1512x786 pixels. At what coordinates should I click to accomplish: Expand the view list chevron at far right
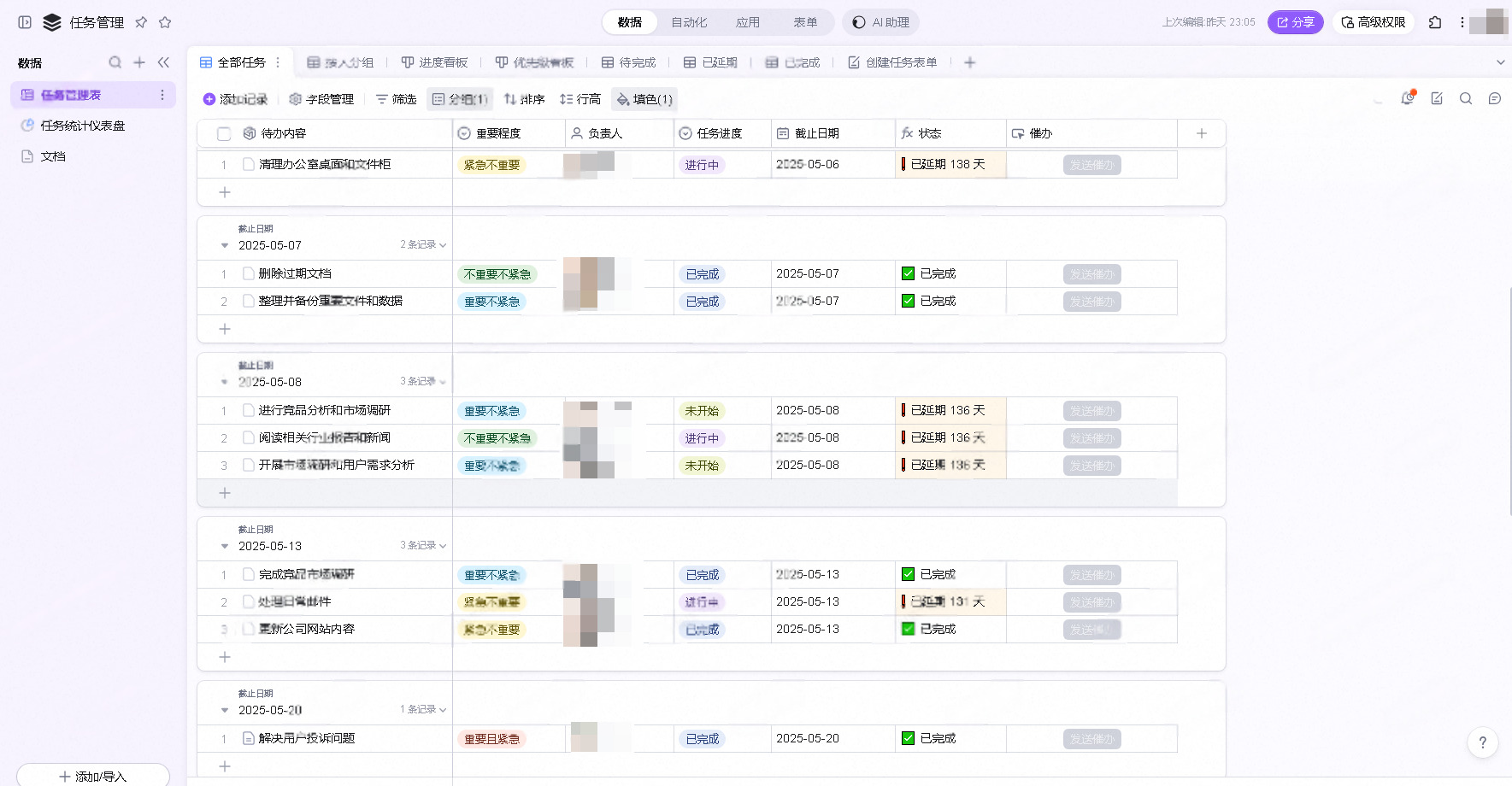coord(1499,62)
